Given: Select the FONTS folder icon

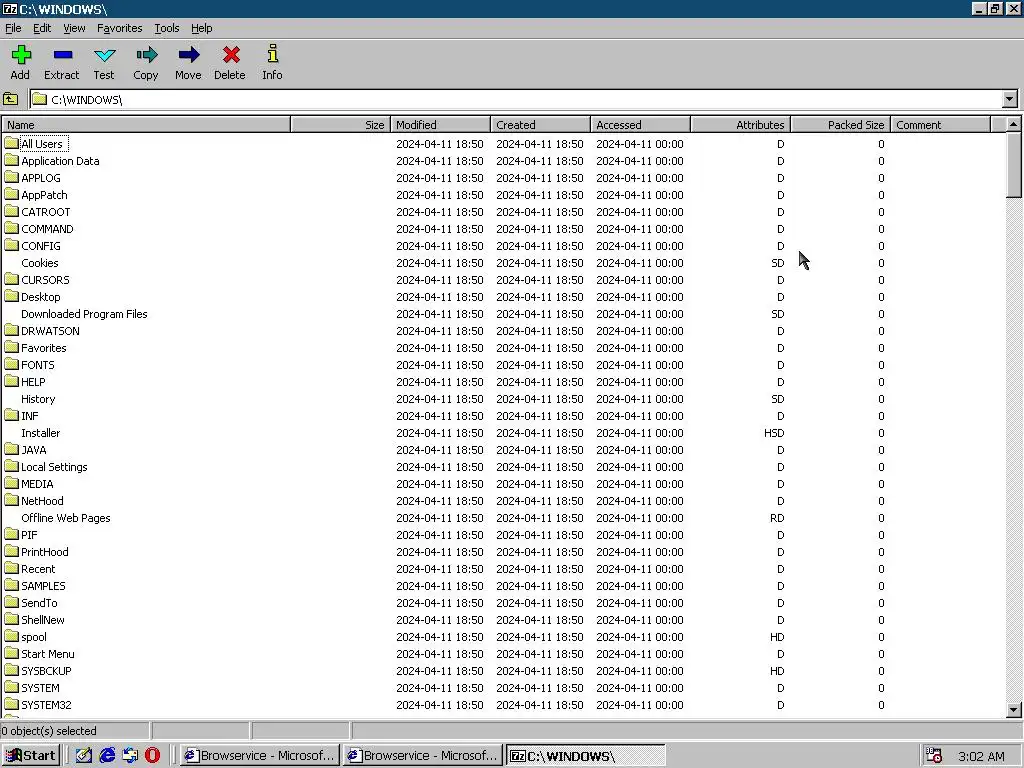Looking at the screenshot, I should [x=11, y=364].
